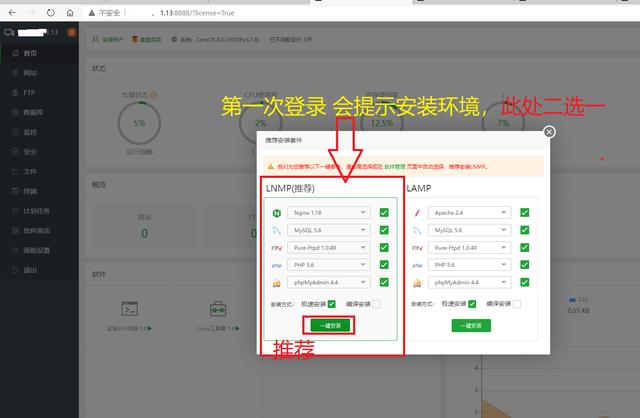Click the FTP icon in sidebar
The height and width of the screenshot is (418, 640).
pos(16,93)
